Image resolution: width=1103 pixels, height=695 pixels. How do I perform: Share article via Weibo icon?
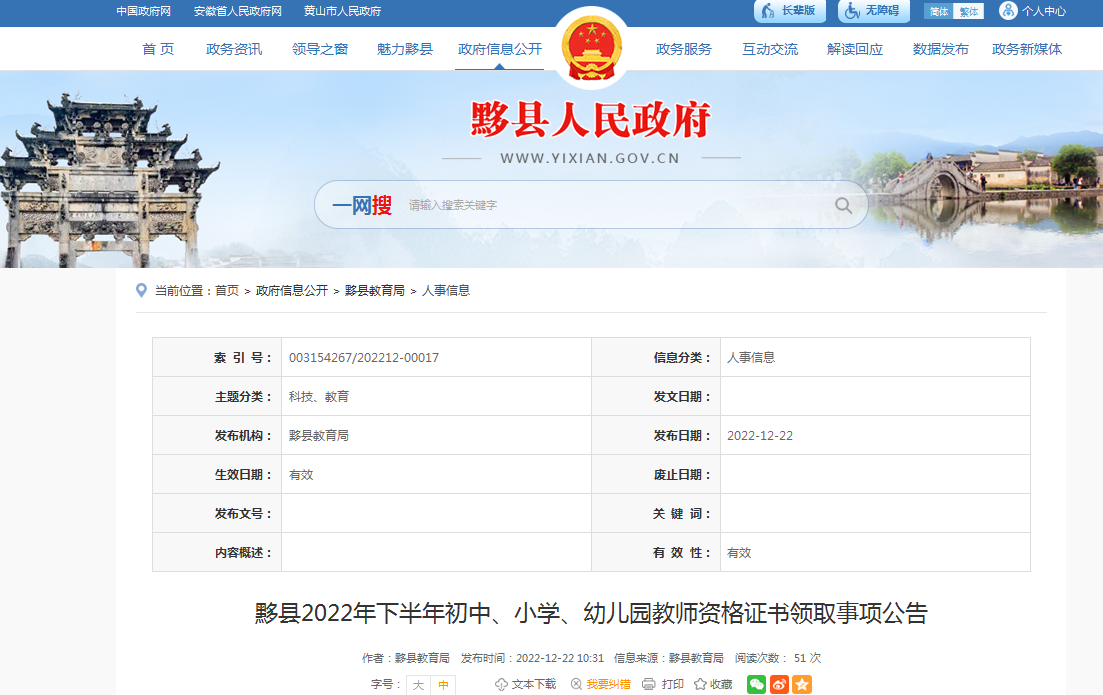780,684
